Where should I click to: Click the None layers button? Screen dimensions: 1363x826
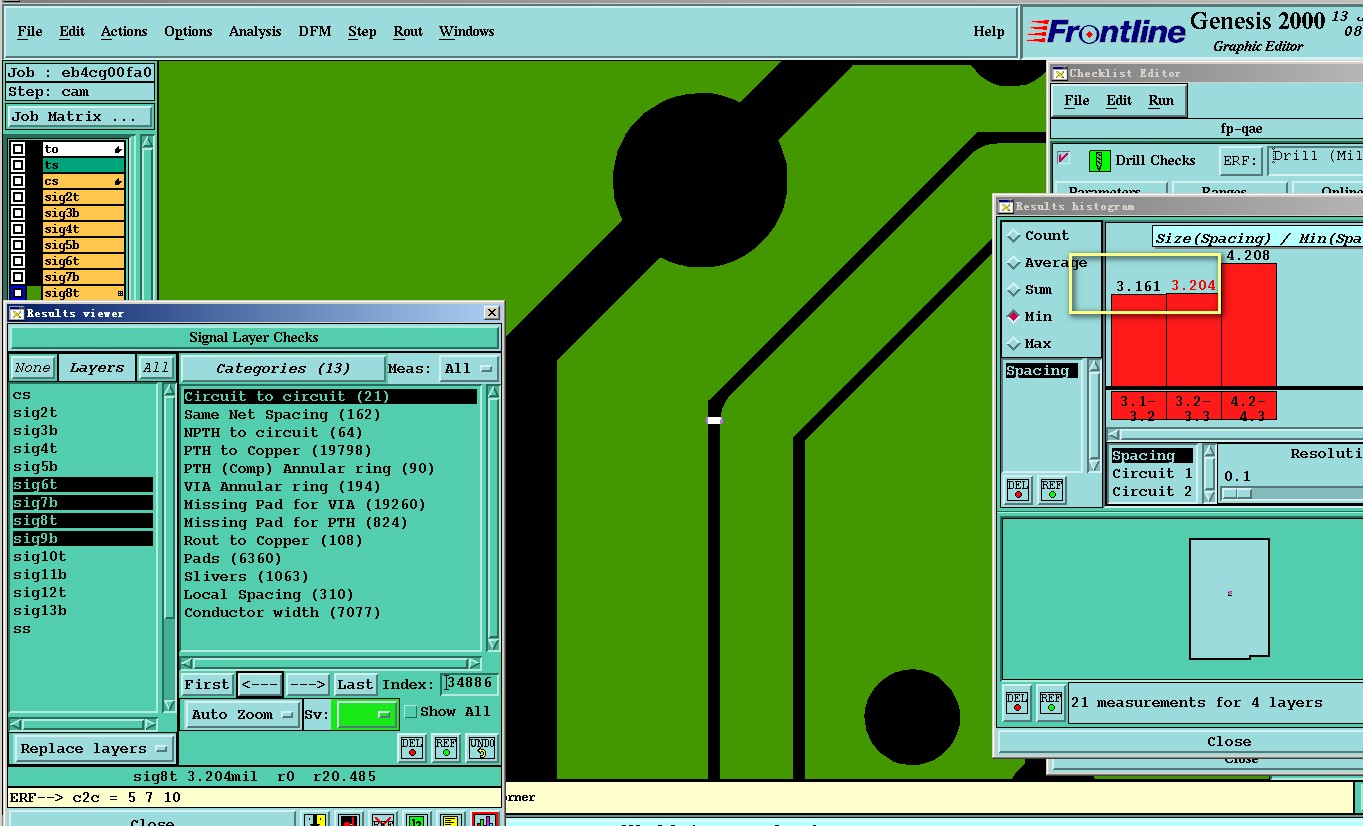(32, 368)
